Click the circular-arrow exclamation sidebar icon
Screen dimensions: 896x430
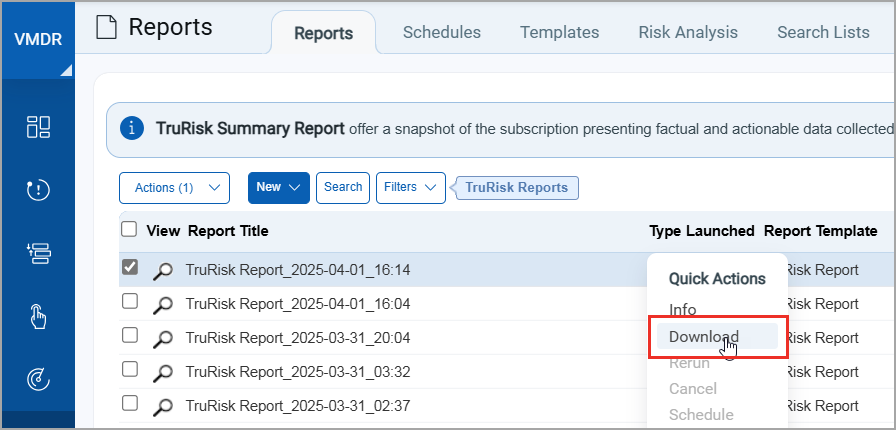38,190
